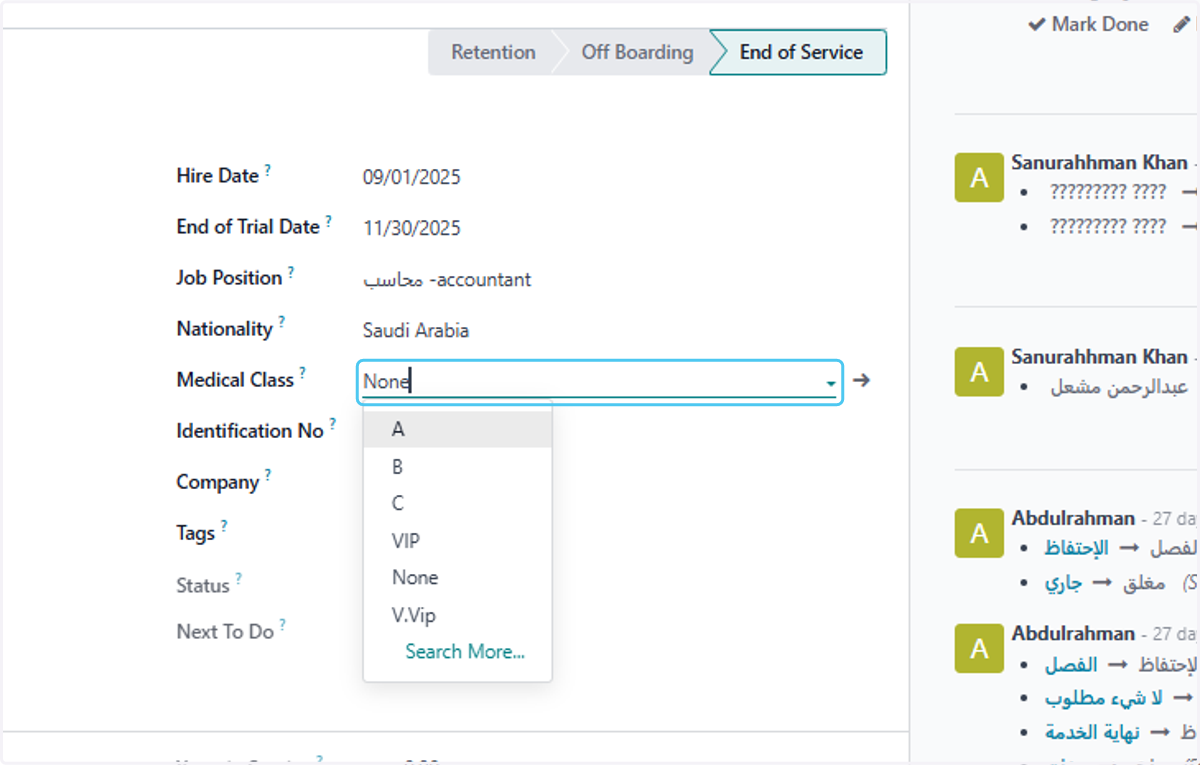The image size is (1200, 765).
Task: Open the Medical Class external link arrow
Action: (x=862, y=380)
